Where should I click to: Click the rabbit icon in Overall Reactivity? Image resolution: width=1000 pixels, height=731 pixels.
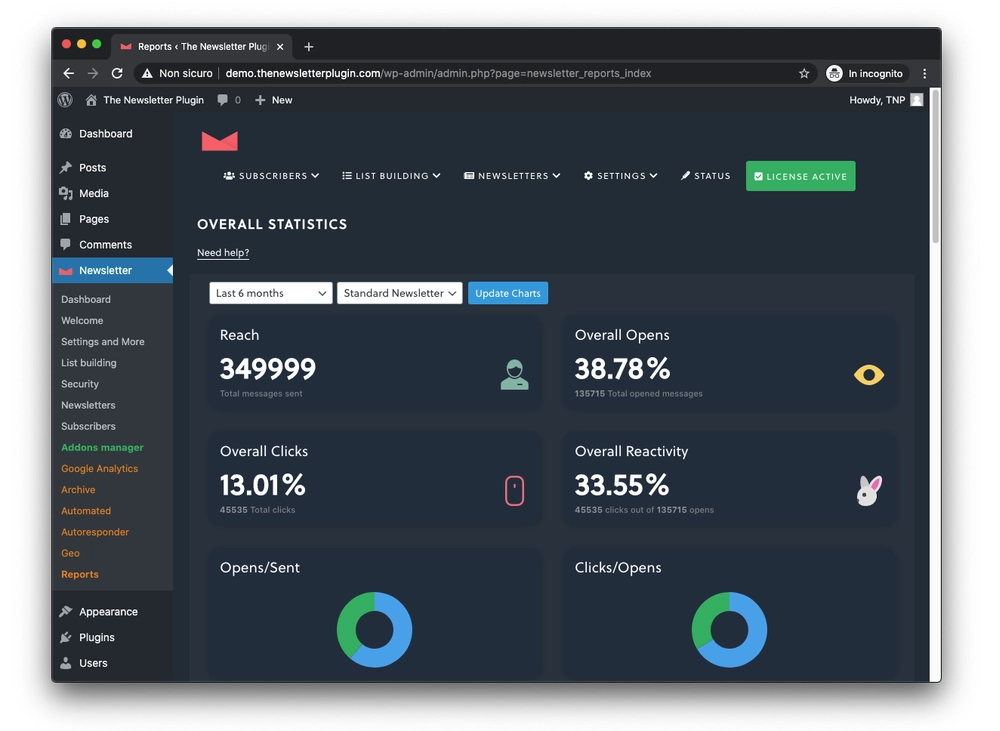coord(868,490)
